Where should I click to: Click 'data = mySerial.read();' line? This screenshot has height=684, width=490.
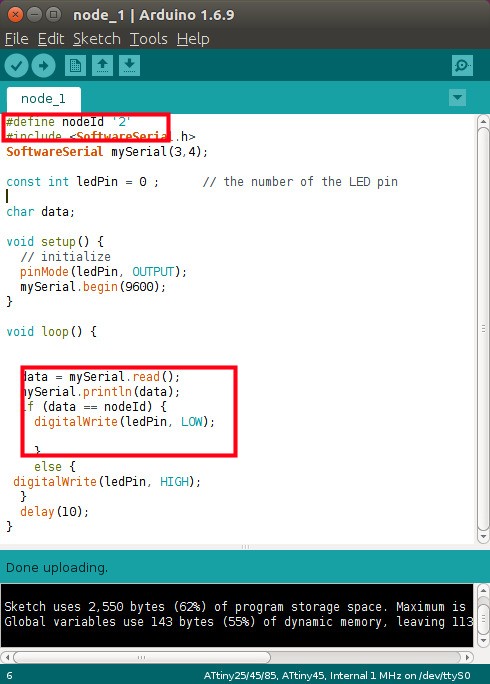click(101, 376)
